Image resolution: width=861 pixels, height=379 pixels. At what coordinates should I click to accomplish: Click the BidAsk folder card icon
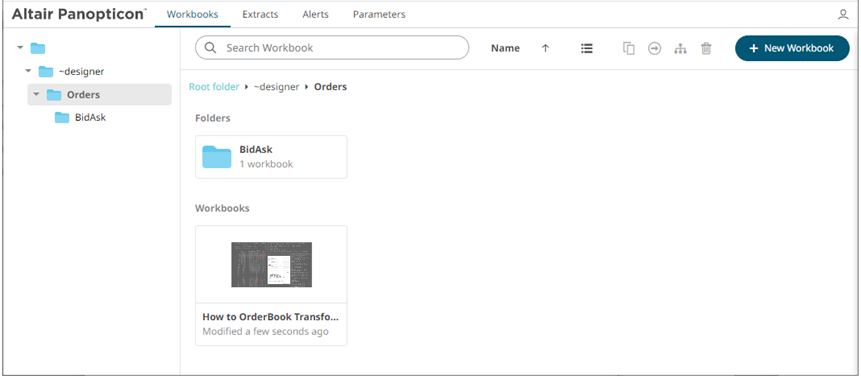[217, 157]
